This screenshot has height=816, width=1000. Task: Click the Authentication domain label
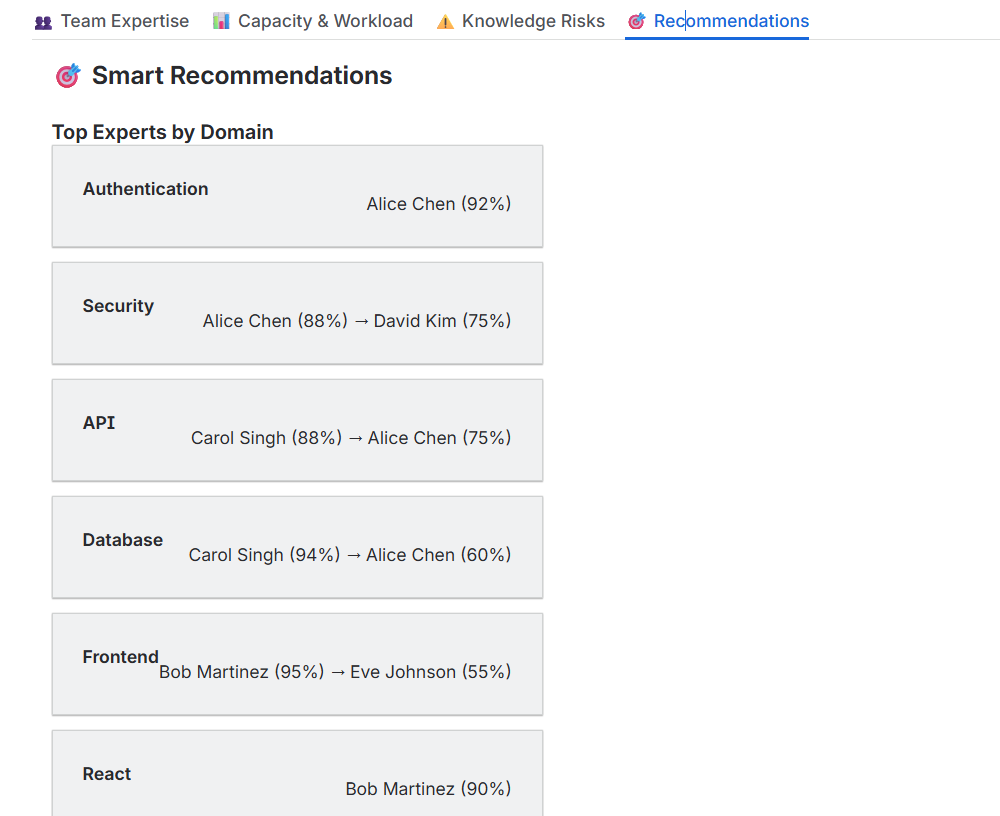pos(145,189)
